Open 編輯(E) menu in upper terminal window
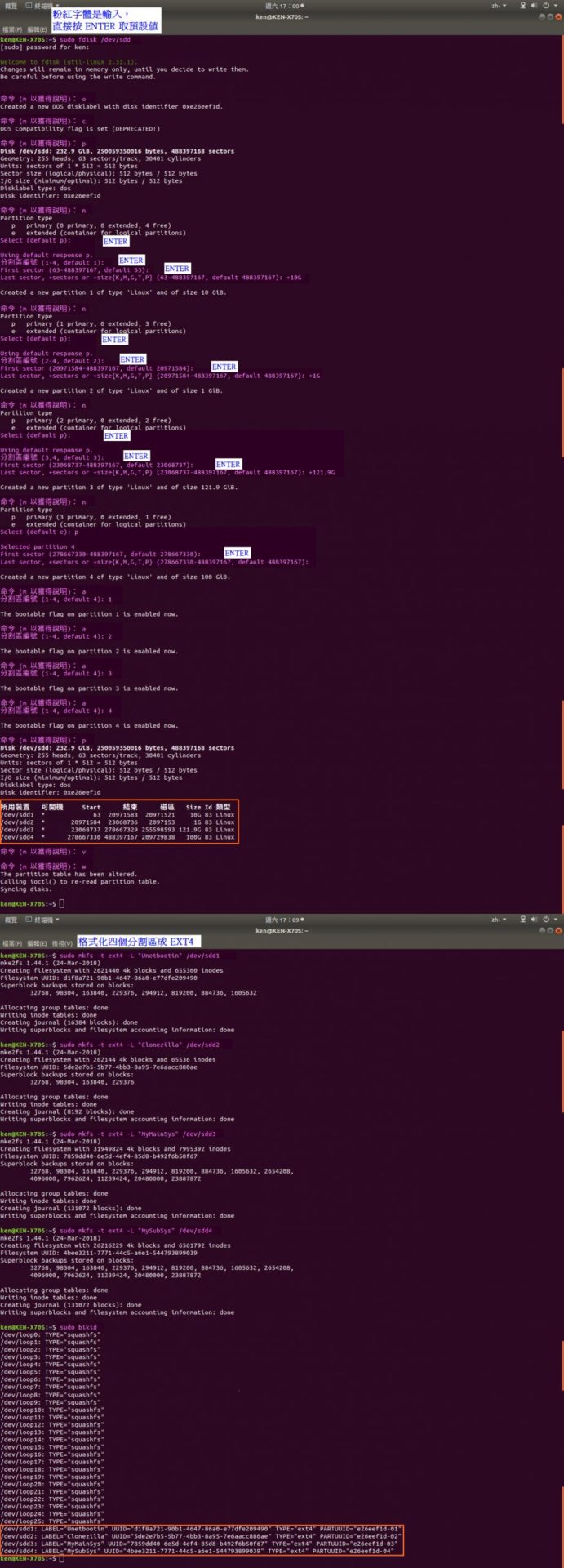564x1568 pixels. [37, 29]
